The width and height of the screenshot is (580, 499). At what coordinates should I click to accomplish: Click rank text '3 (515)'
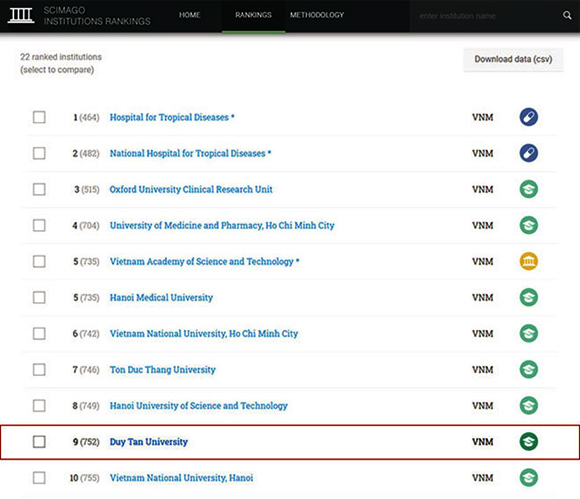87,189
